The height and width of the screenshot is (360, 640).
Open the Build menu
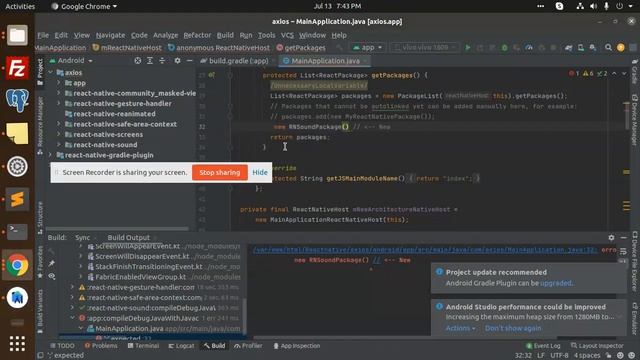[x=225, y=35]
